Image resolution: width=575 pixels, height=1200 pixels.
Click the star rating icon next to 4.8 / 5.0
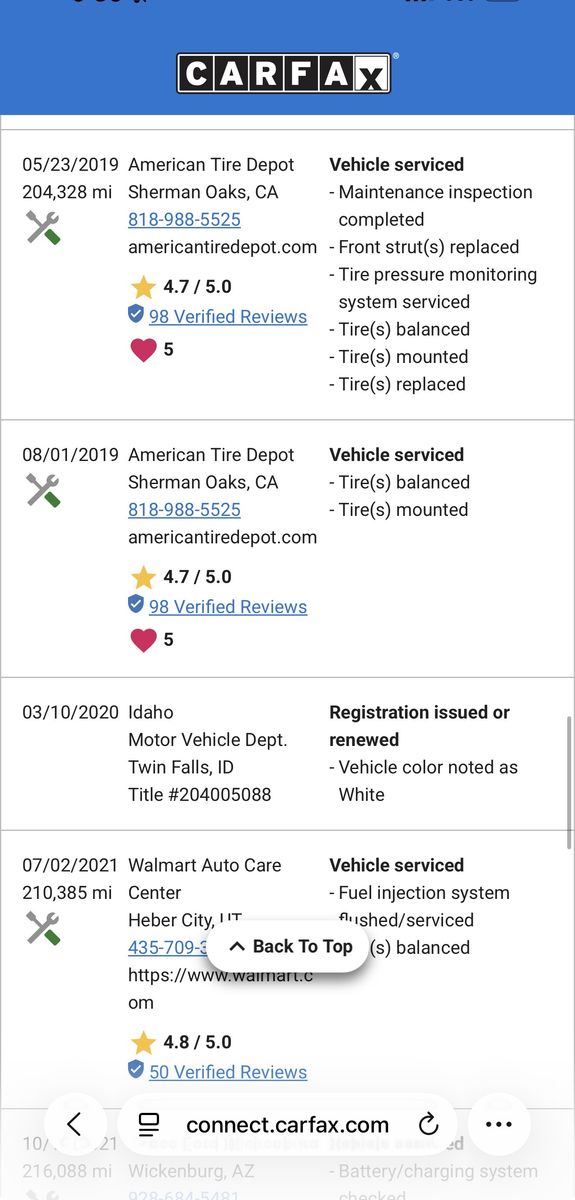click(143, 1043)
